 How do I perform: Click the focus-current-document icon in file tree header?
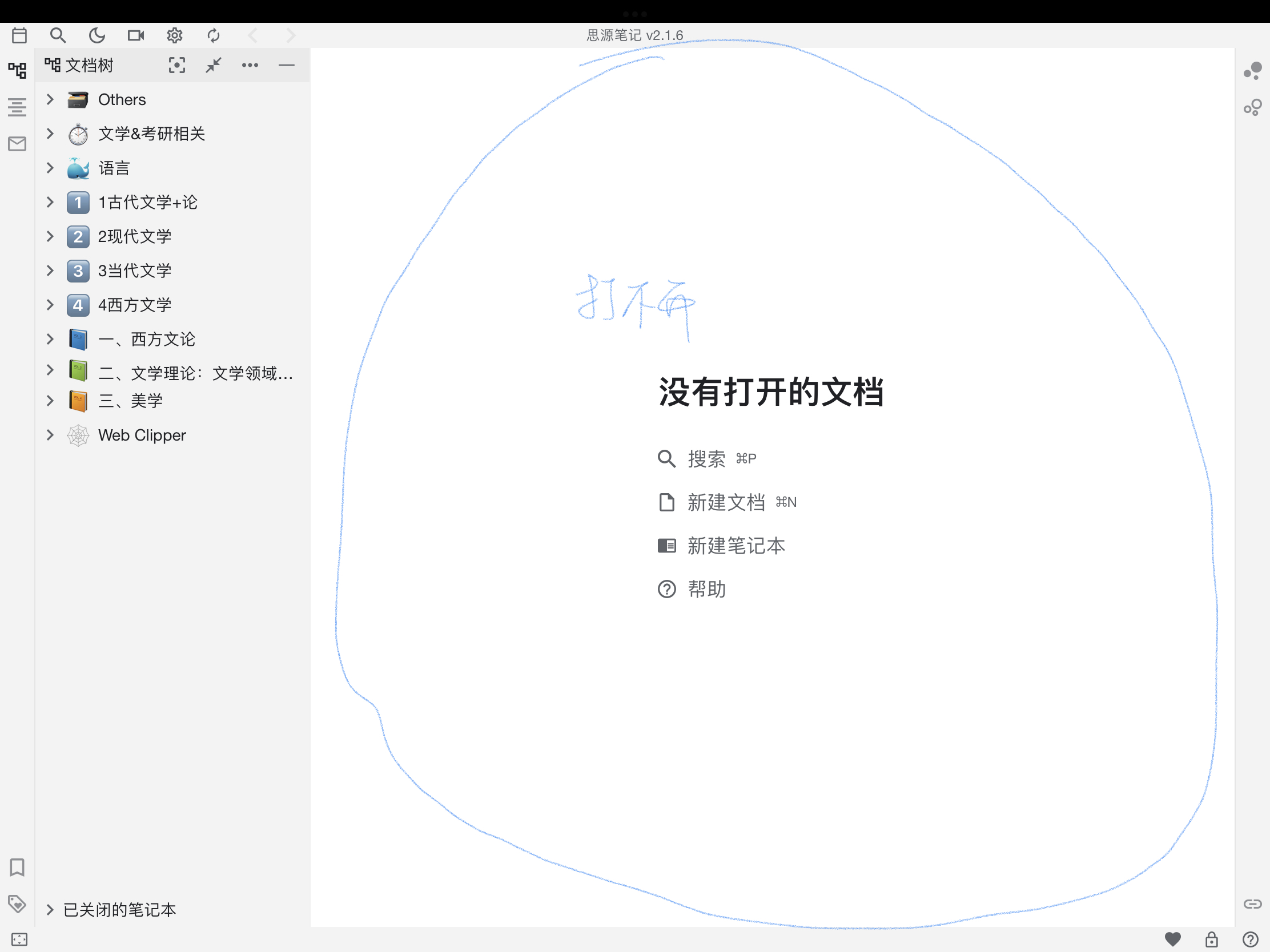[177, 66]
